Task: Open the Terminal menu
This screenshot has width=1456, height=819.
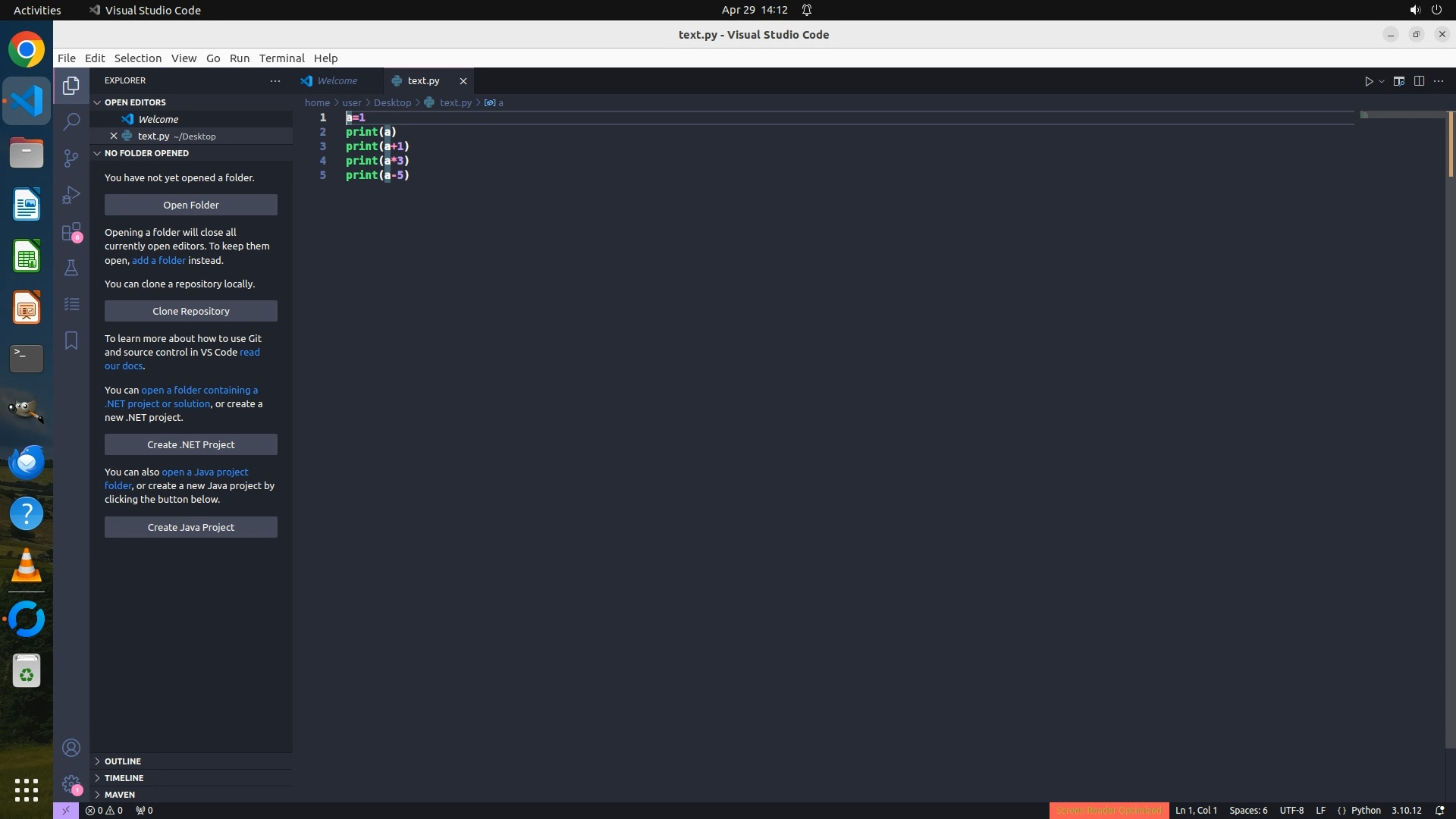Action: click(281, 58)
